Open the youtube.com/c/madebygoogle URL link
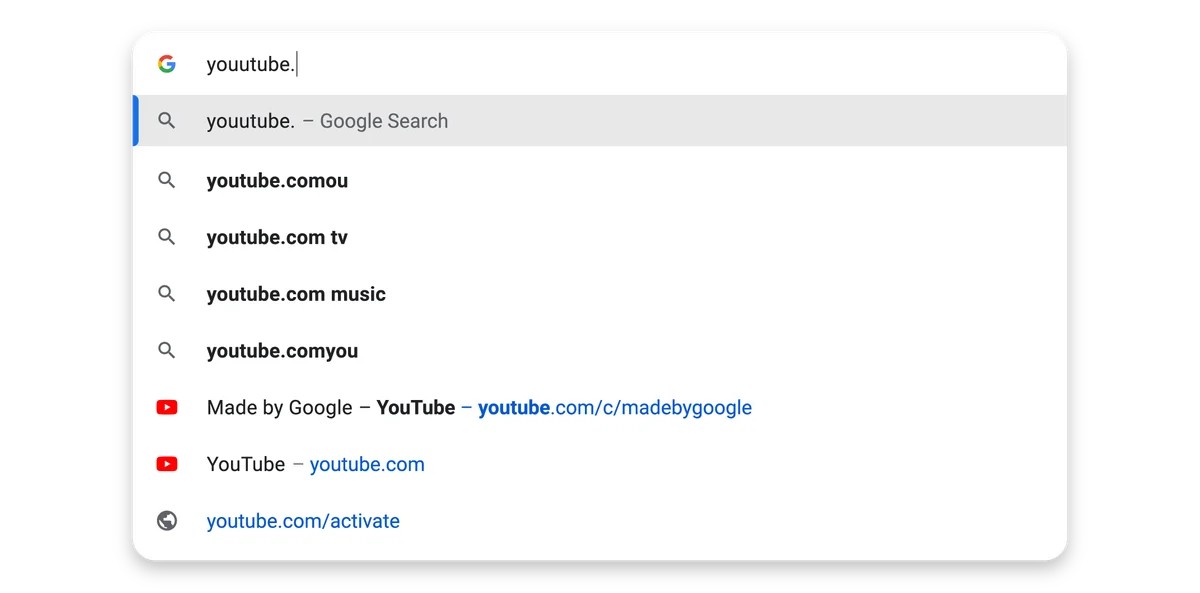The height and width of the screenshot is (593, 1200). (615, 408)
